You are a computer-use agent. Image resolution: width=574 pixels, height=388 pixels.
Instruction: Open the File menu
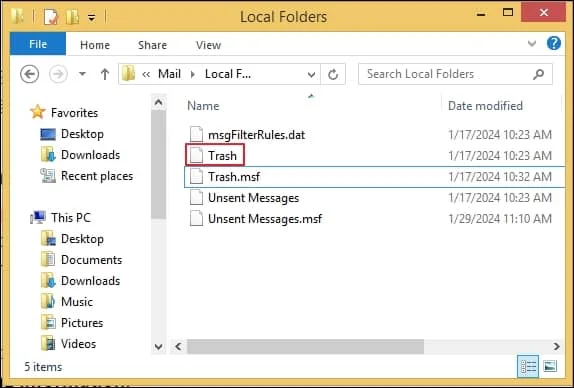tap(38, 44)
